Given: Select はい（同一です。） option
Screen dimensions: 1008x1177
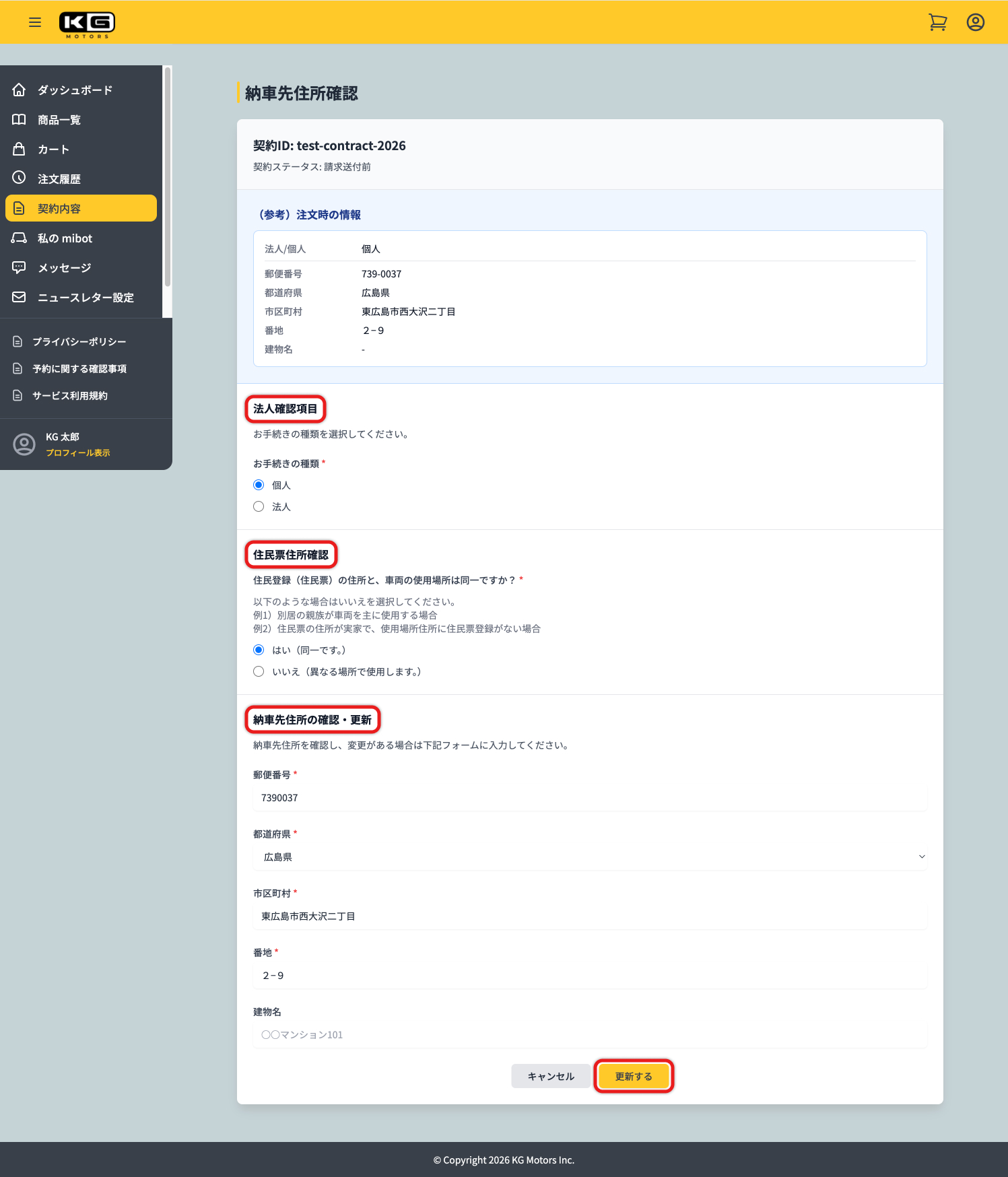Looking at the screenshot, I should [259, 650].
